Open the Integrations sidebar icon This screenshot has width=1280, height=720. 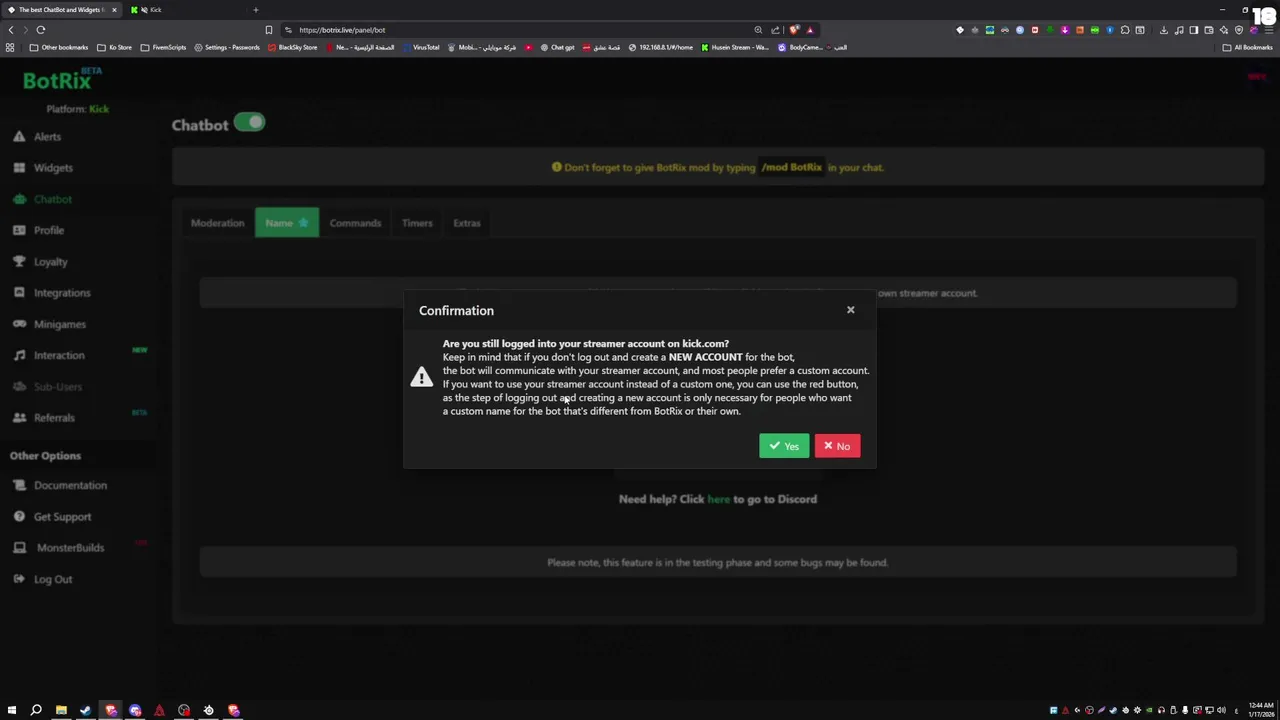coord(19,293)
